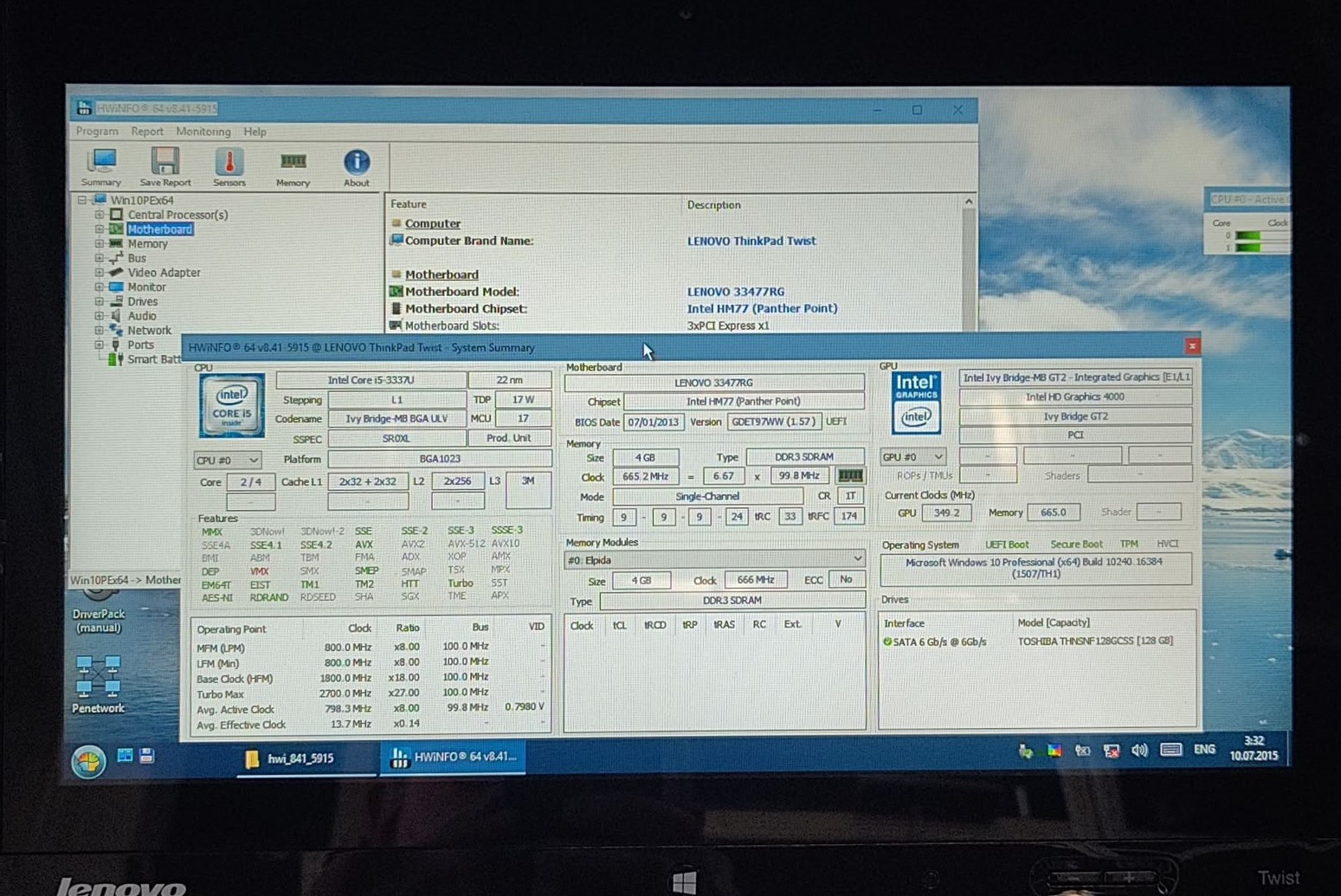Click the HWiNFO 64 taskbar button
The height and width of the screenshot is (896, 1341).
click(x=452, y=757)
